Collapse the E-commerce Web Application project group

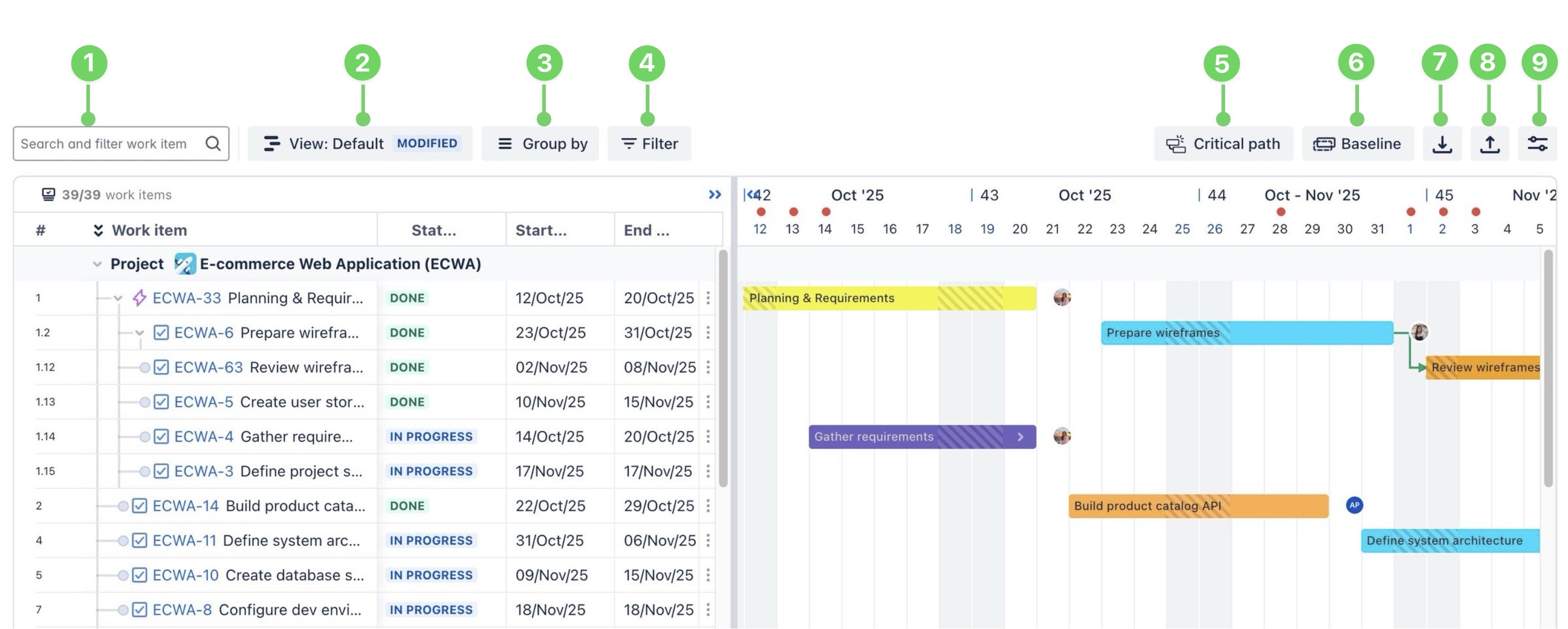click(97, 264)
